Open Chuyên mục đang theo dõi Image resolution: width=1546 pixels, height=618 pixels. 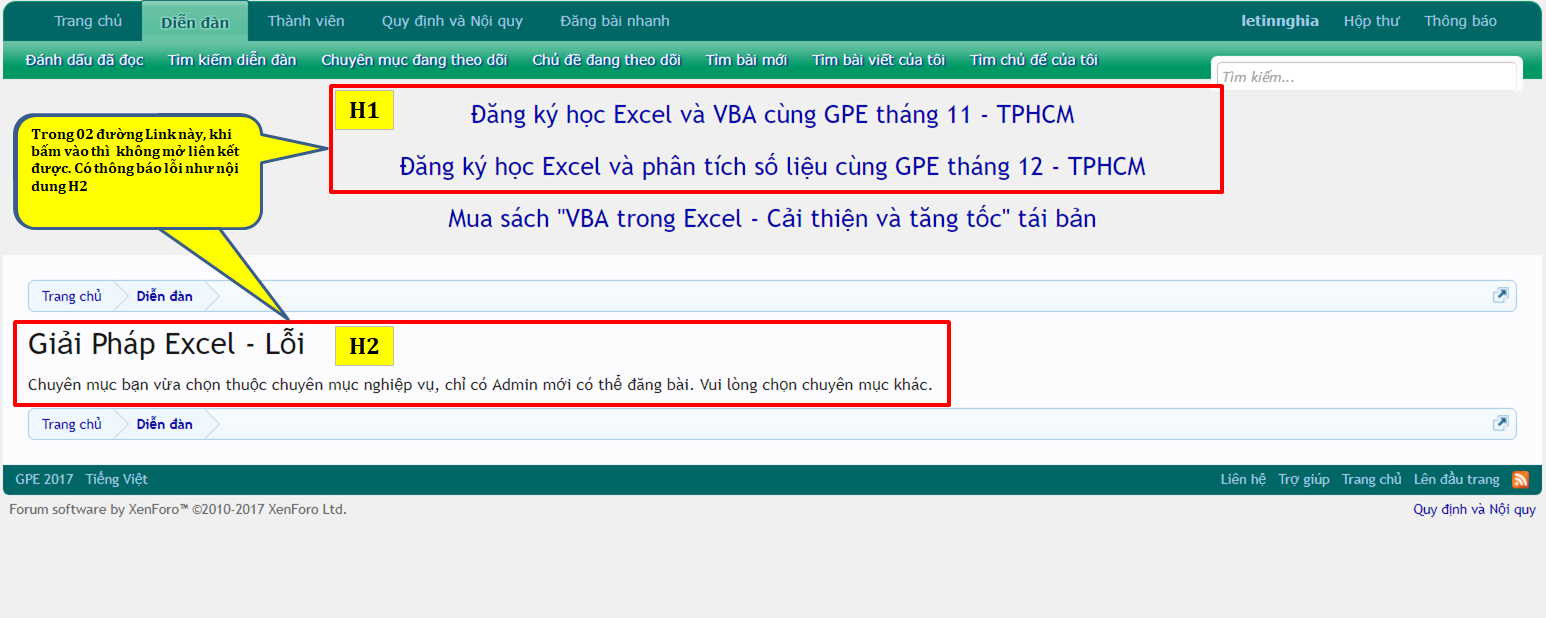(414, 60)
